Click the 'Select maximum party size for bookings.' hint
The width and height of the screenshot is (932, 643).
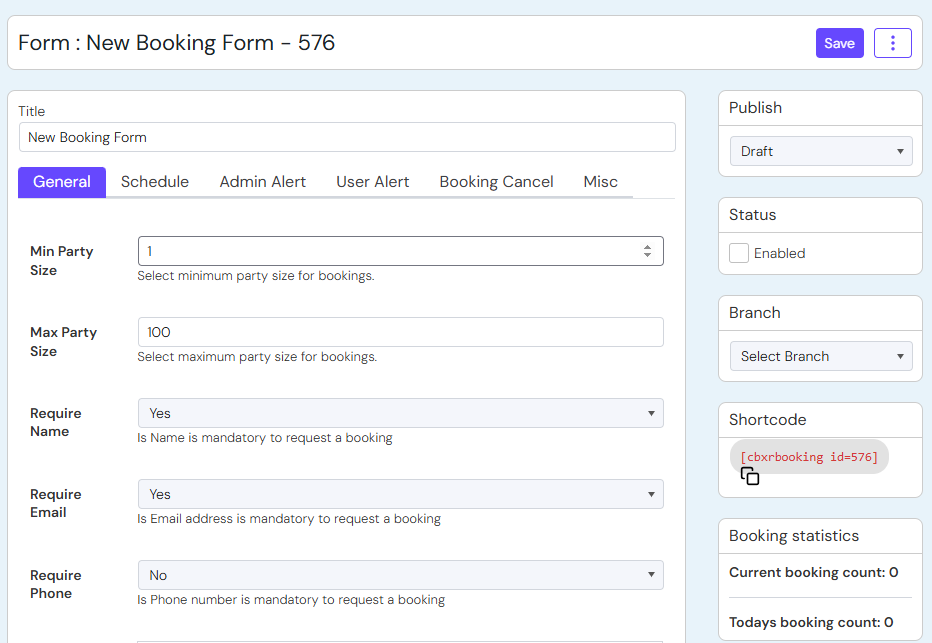tap(257, 357)
